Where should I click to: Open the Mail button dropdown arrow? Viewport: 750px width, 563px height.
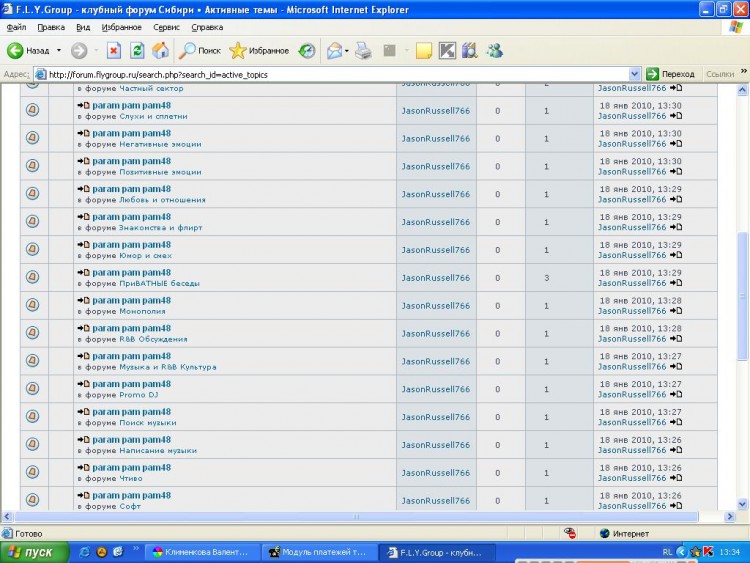pyautogui.click(x=347, y=50)
